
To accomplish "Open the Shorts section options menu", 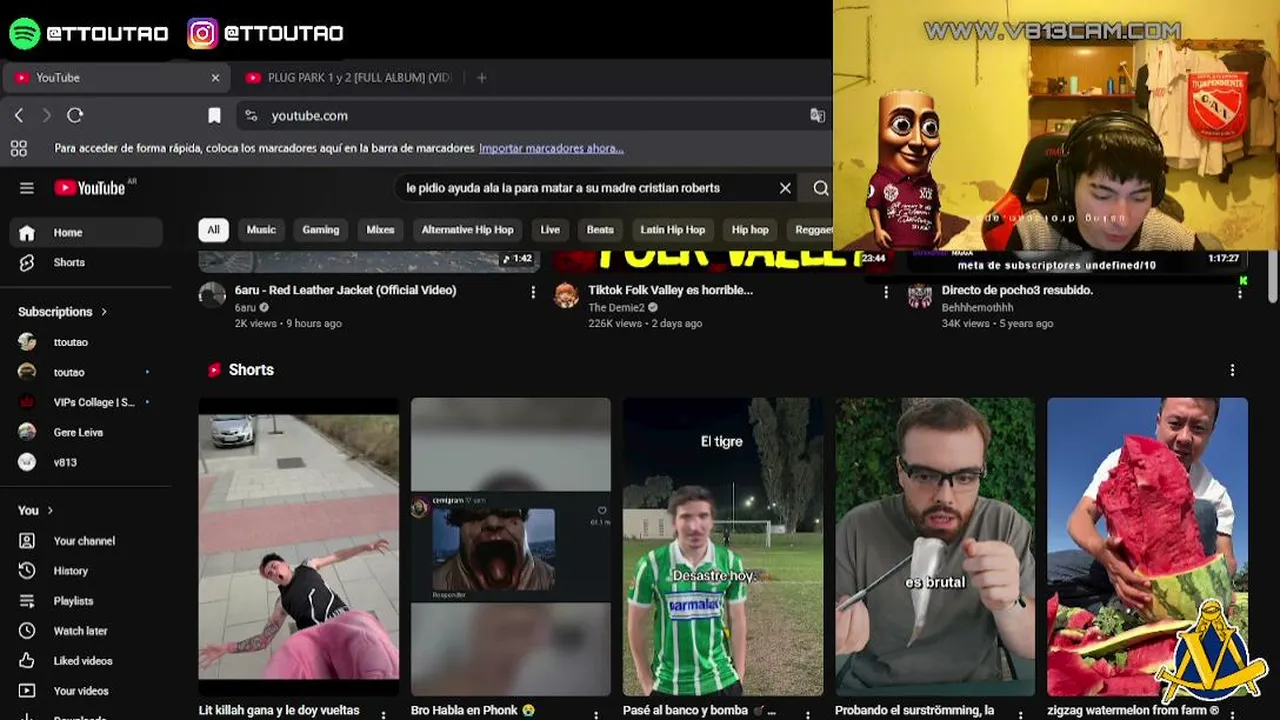I will [1232, 370].
